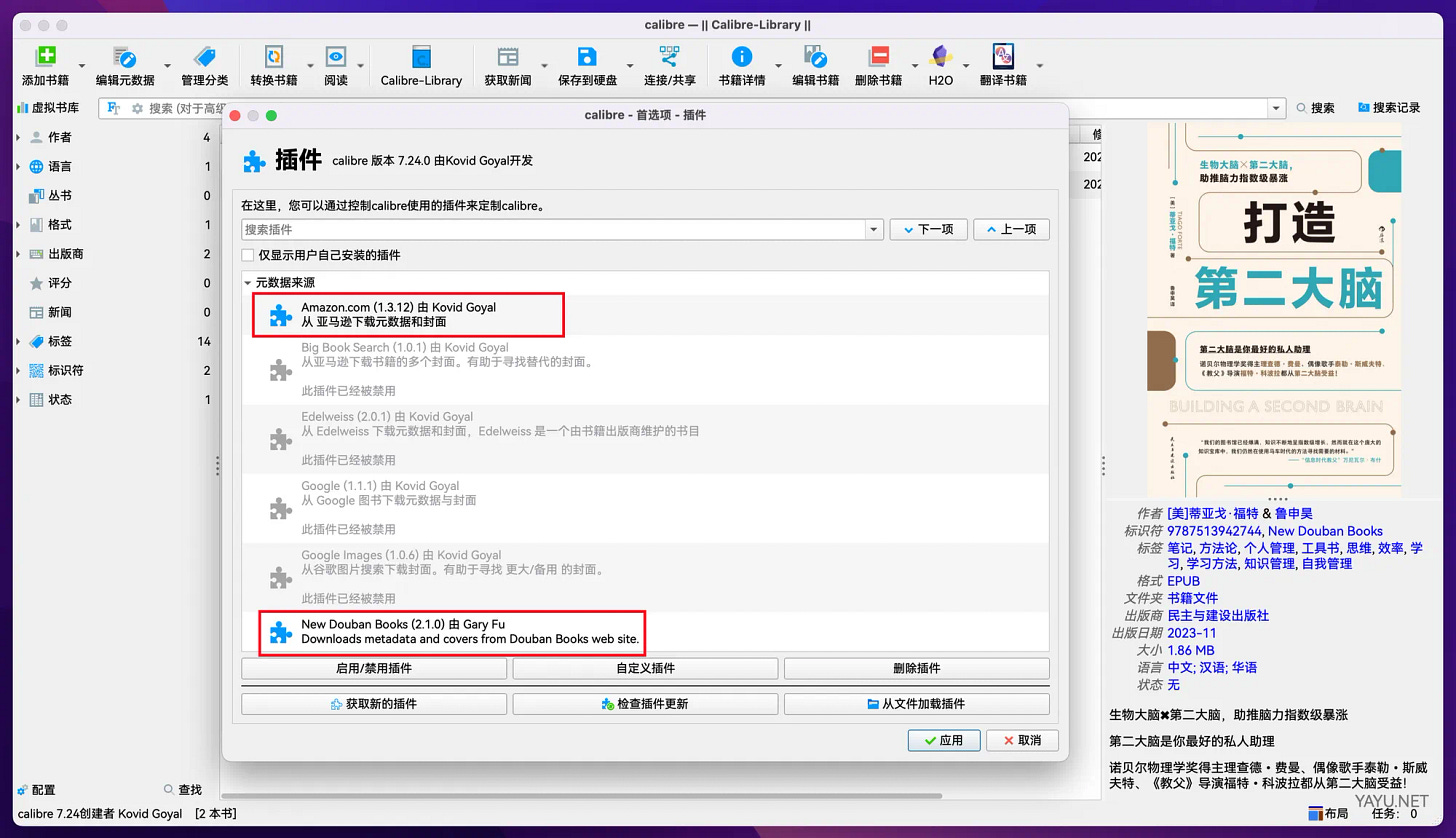The height and width of the screenshot is (838, 1456).
Task: Select the Google (1.1.1) plugin entry
Action: click(x=646, y=509)
